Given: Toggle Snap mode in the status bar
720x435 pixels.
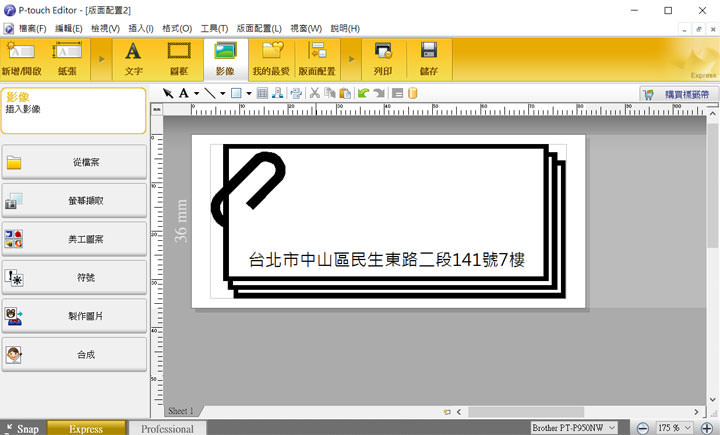Looking at the screenshot, I should tap(20, 428).
